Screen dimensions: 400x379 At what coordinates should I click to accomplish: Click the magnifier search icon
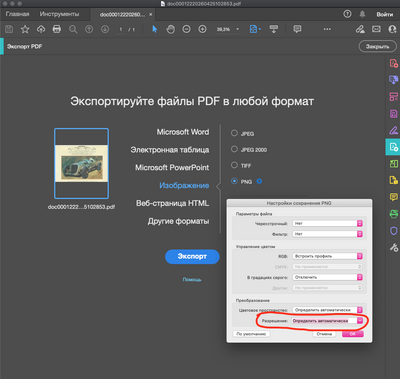[x=73, y=29]
